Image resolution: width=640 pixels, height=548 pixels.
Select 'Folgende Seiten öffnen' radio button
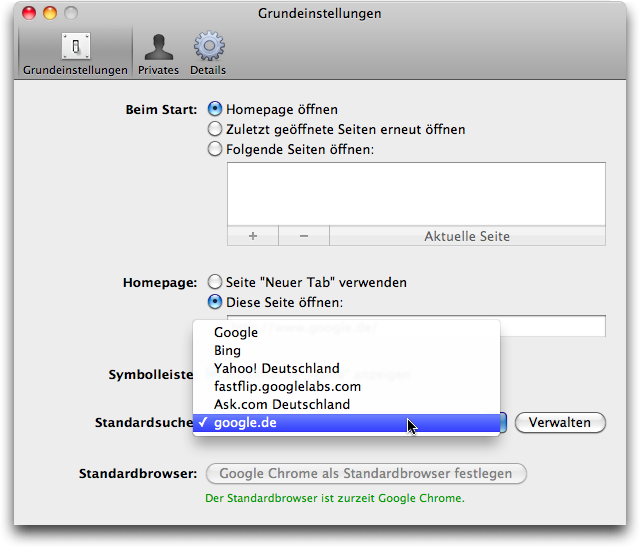[215, 149]
